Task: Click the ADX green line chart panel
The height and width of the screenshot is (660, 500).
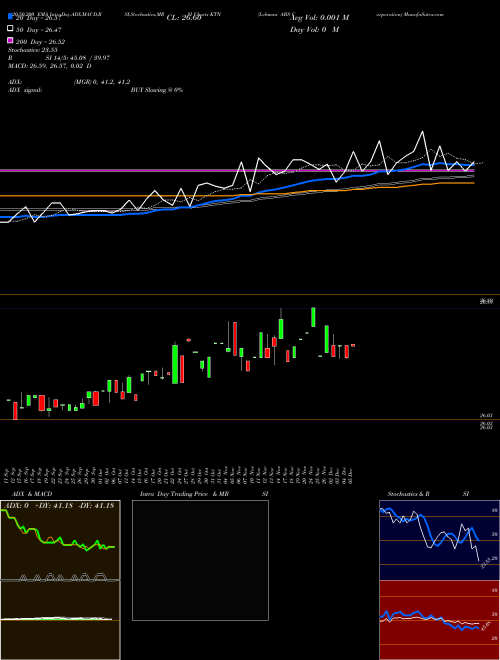Action: [x=60, y=540]
